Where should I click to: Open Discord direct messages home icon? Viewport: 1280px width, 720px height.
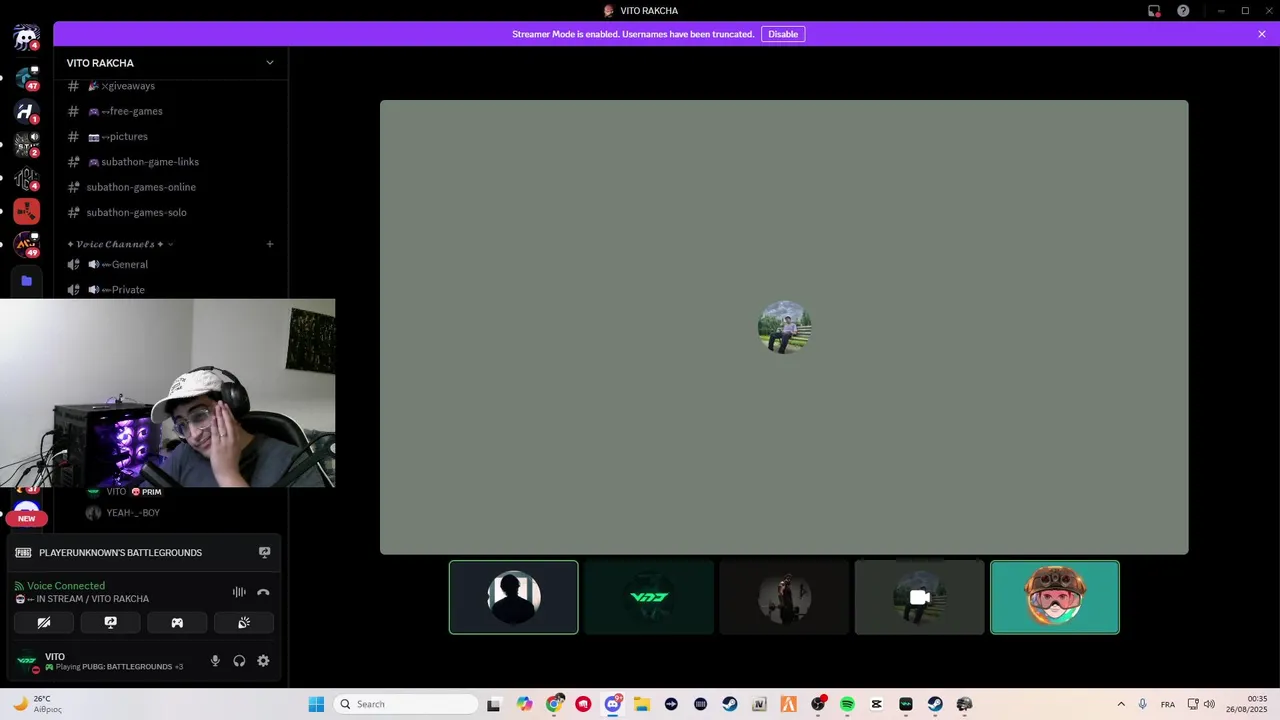click(x=26, y=38)
